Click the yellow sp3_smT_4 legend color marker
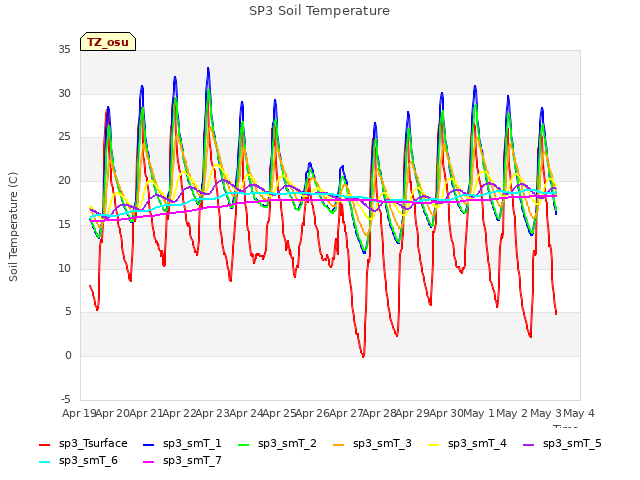 [x=434, y=444]
